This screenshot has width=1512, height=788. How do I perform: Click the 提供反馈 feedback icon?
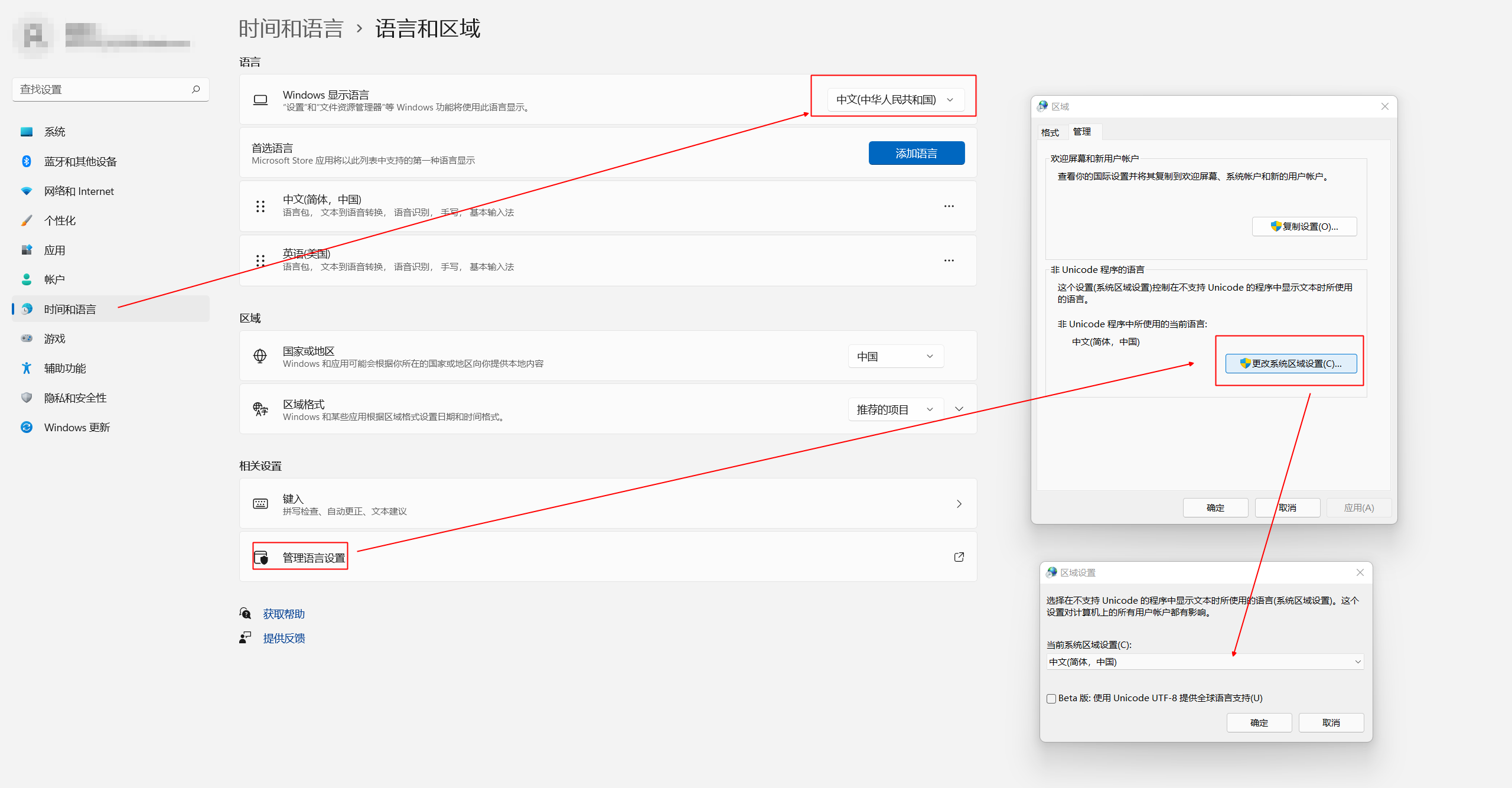click(246, 637)
